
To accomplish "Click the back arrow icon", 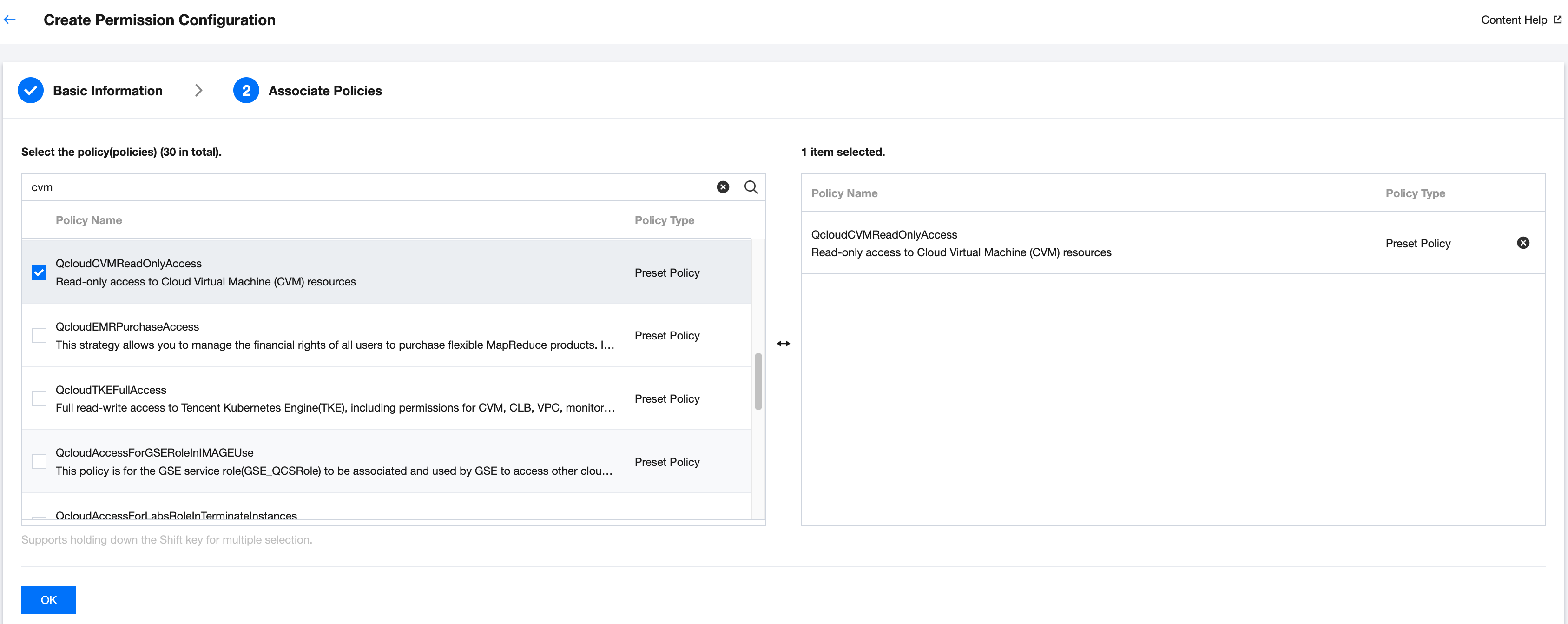I will 10,20.
